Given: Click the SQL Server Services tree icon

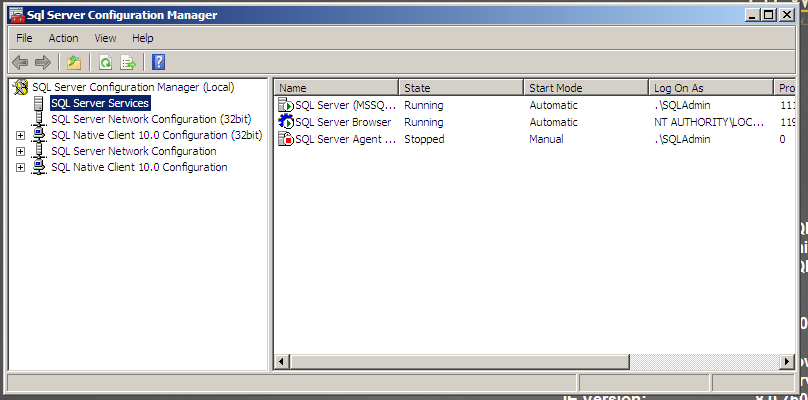Looking at the screenshot, I should point(38,103).
